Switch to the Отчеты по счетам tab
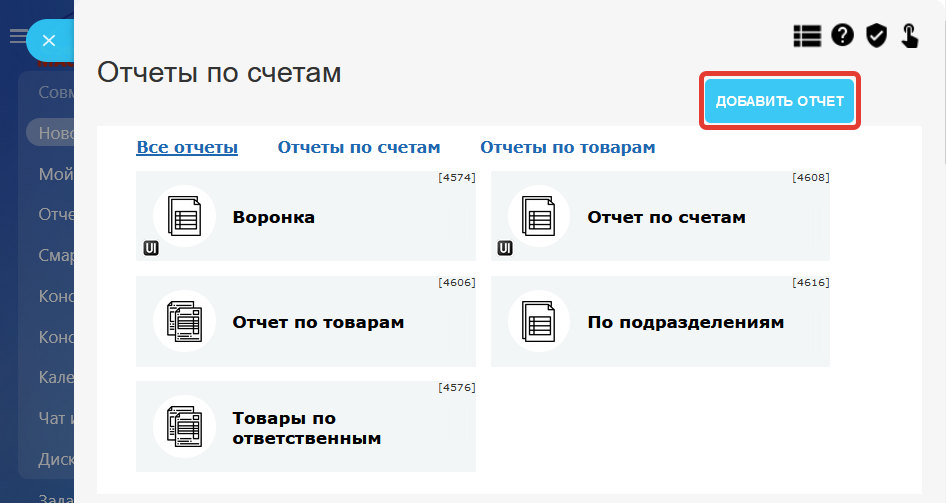Image resolution: width=946 pixels, height=503 pixels. point(359,148)
